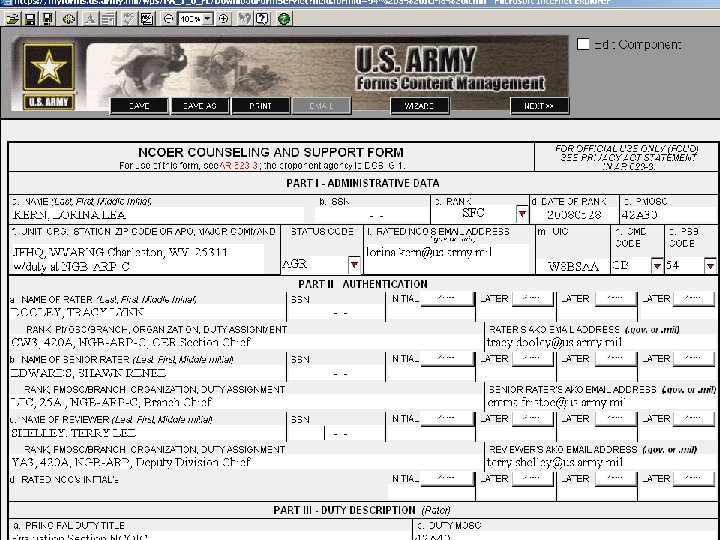
Task: Click the question mark help icon
Action: 262,19
